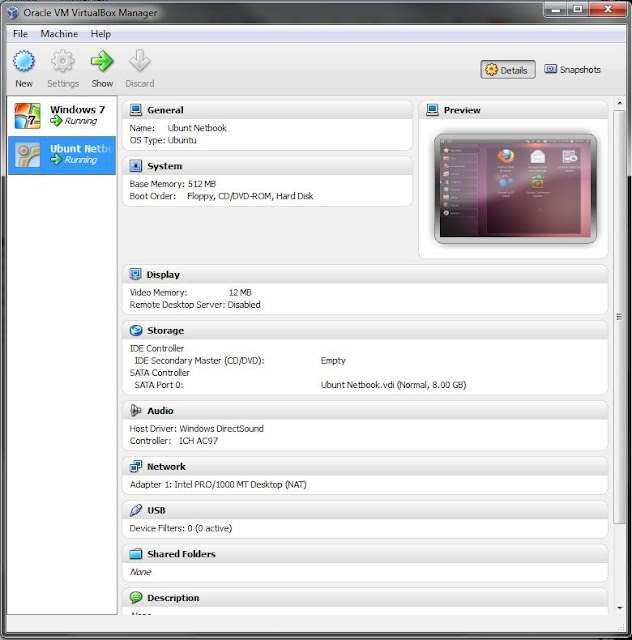Switch to the Details view
Image resolution: width=632 pixels, height=640 pixels.
pyautogui.click(x=507, y=70)
